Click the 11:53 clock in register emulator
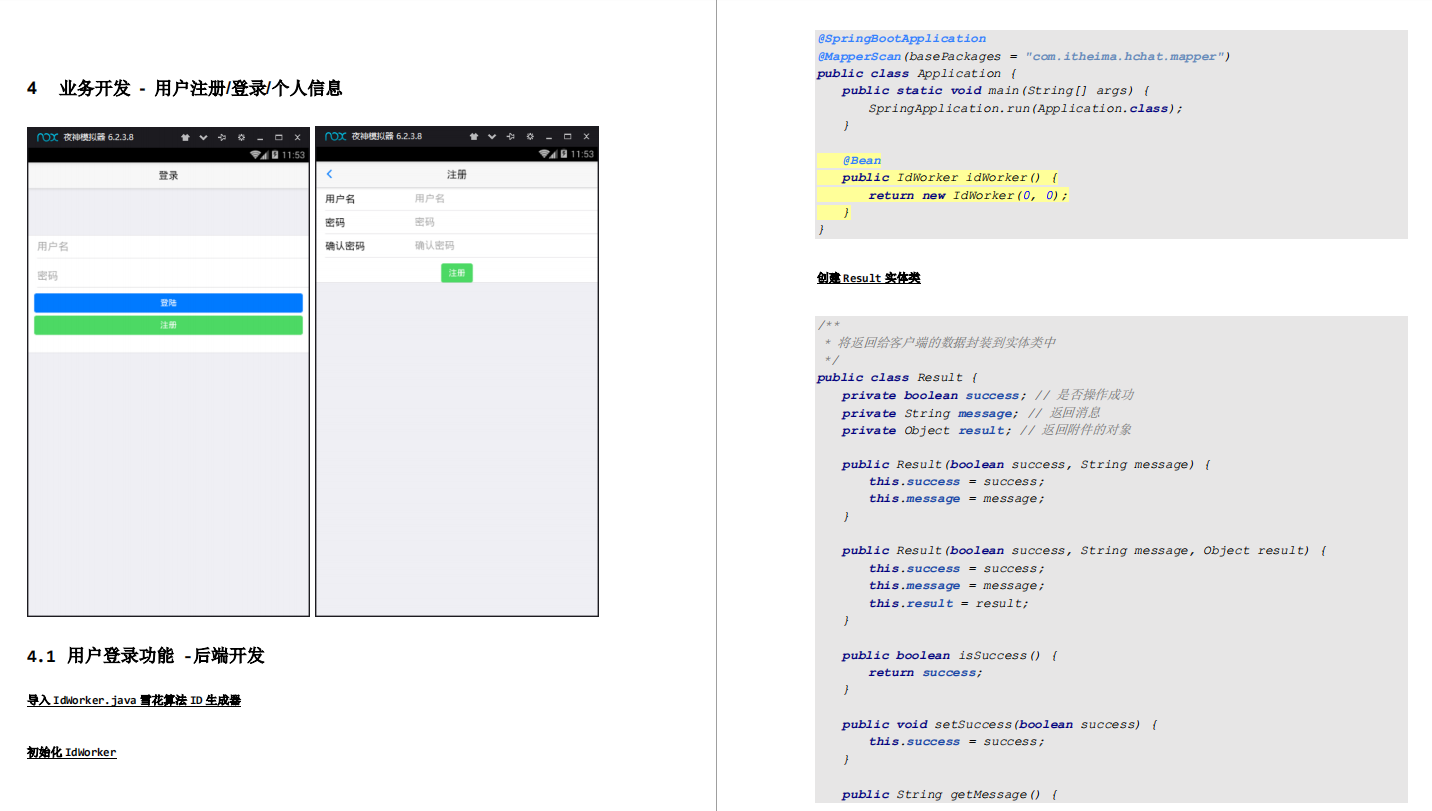The height and width of the screenshot is (811, 1432). 581,154
